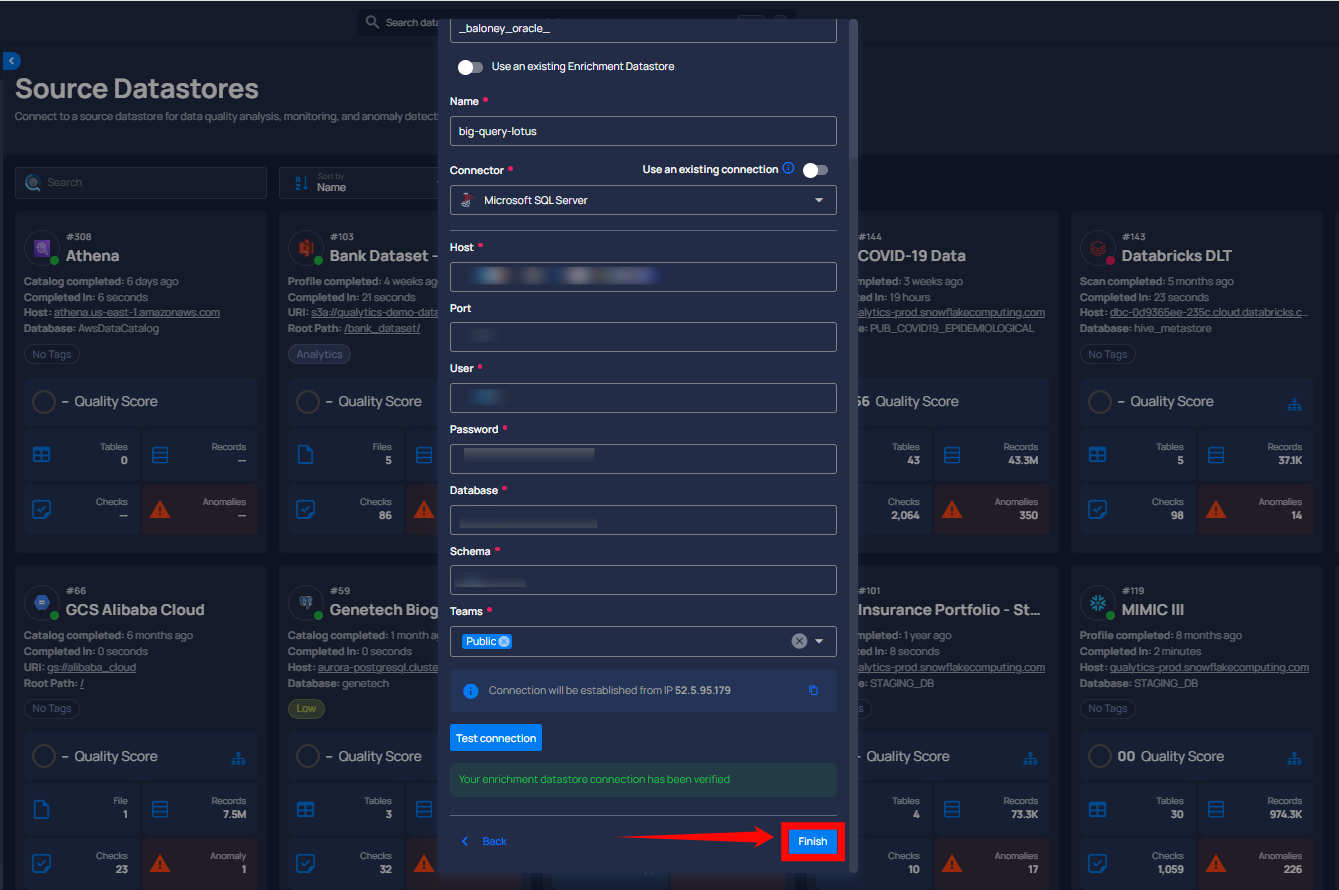
Task: Click the GCS Alibaba Cloud datastore icon
Action: tap(42, 602)
